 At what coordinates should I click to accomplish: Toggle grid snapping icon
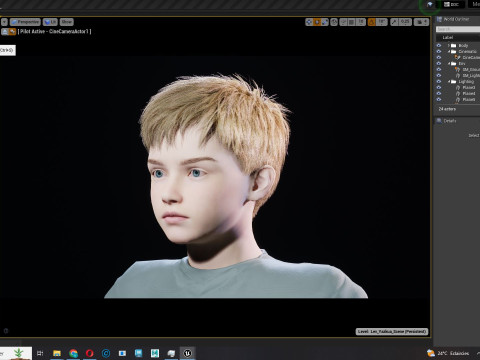[352, 22]
